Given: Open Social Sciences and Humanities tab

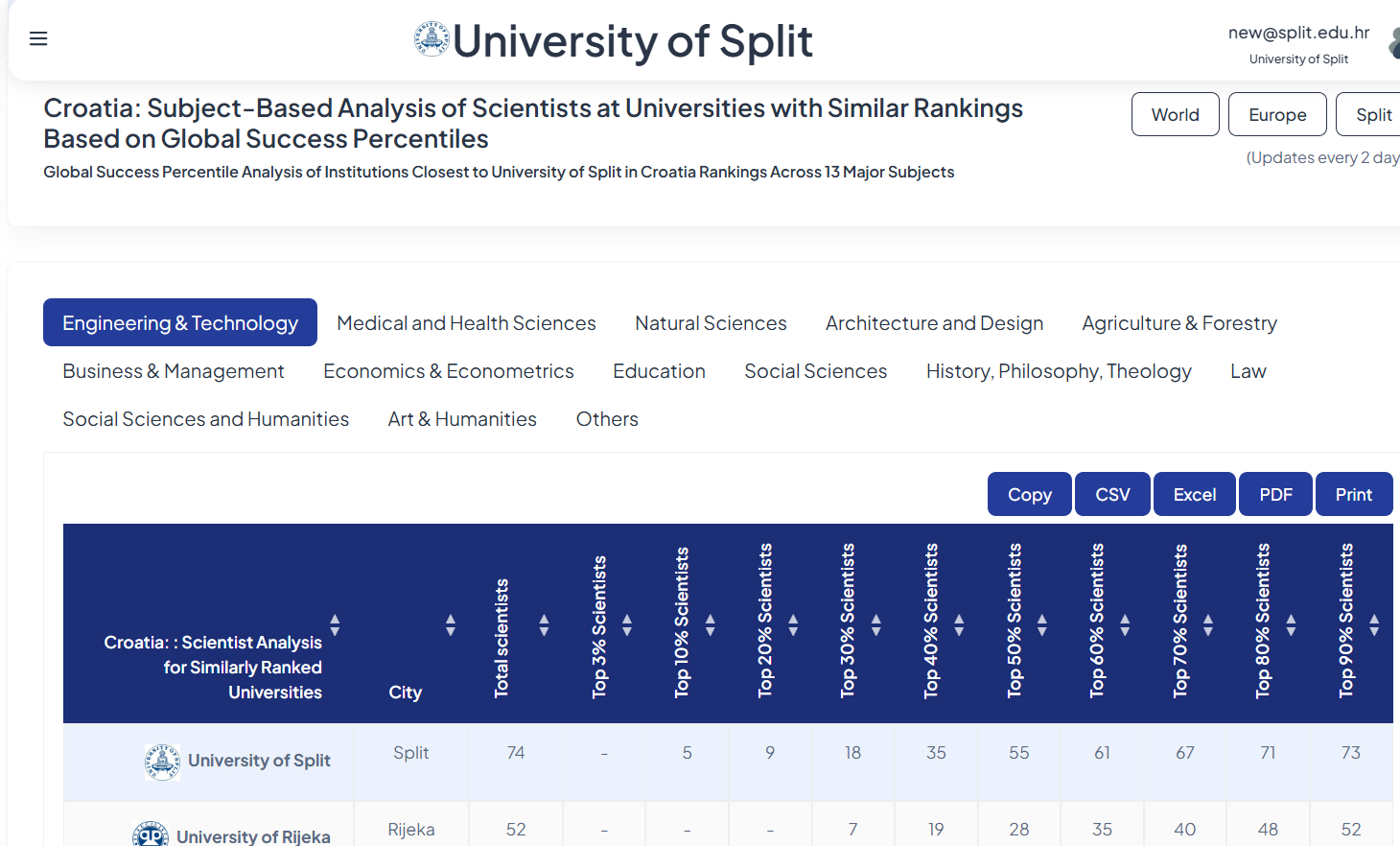Looking at the screenshot, I should click(x=206, y=419).
